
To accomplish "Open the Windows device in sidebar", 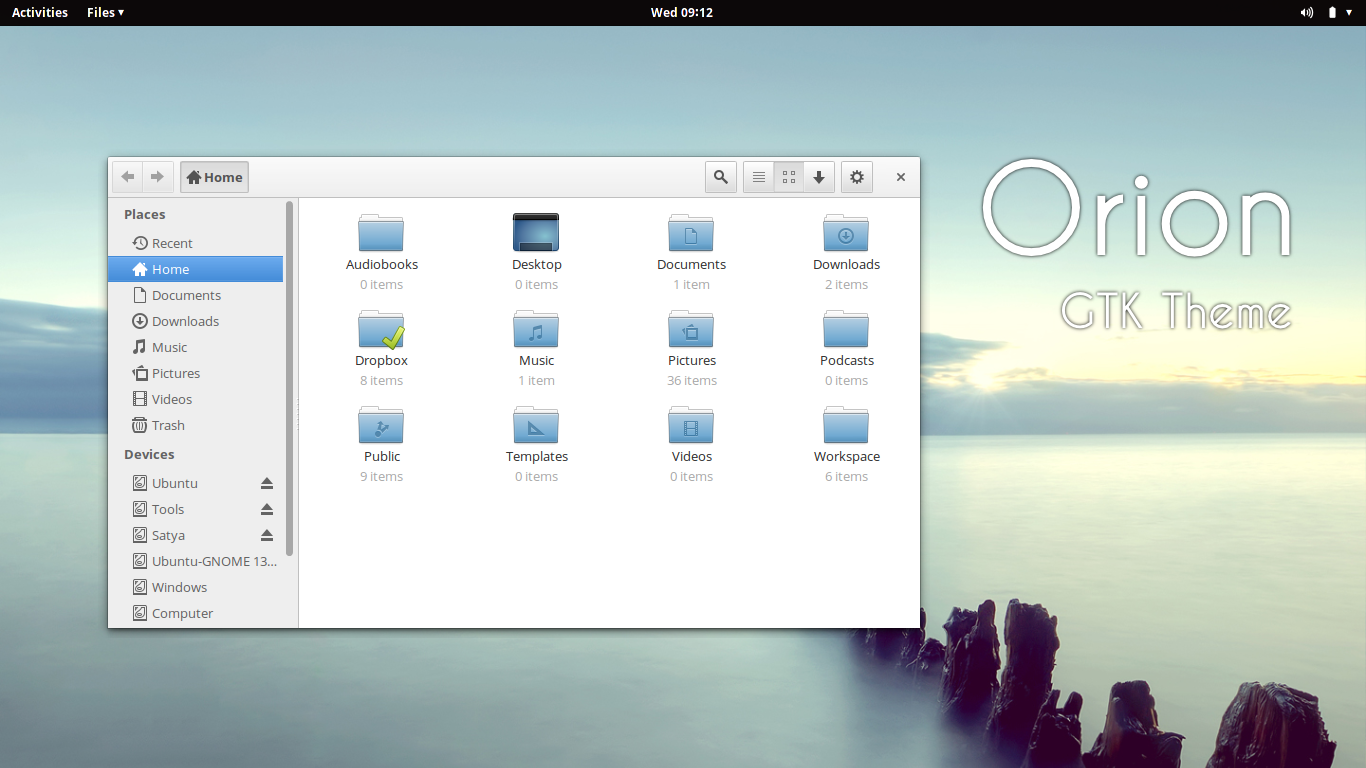I will [x=196, y=587].
